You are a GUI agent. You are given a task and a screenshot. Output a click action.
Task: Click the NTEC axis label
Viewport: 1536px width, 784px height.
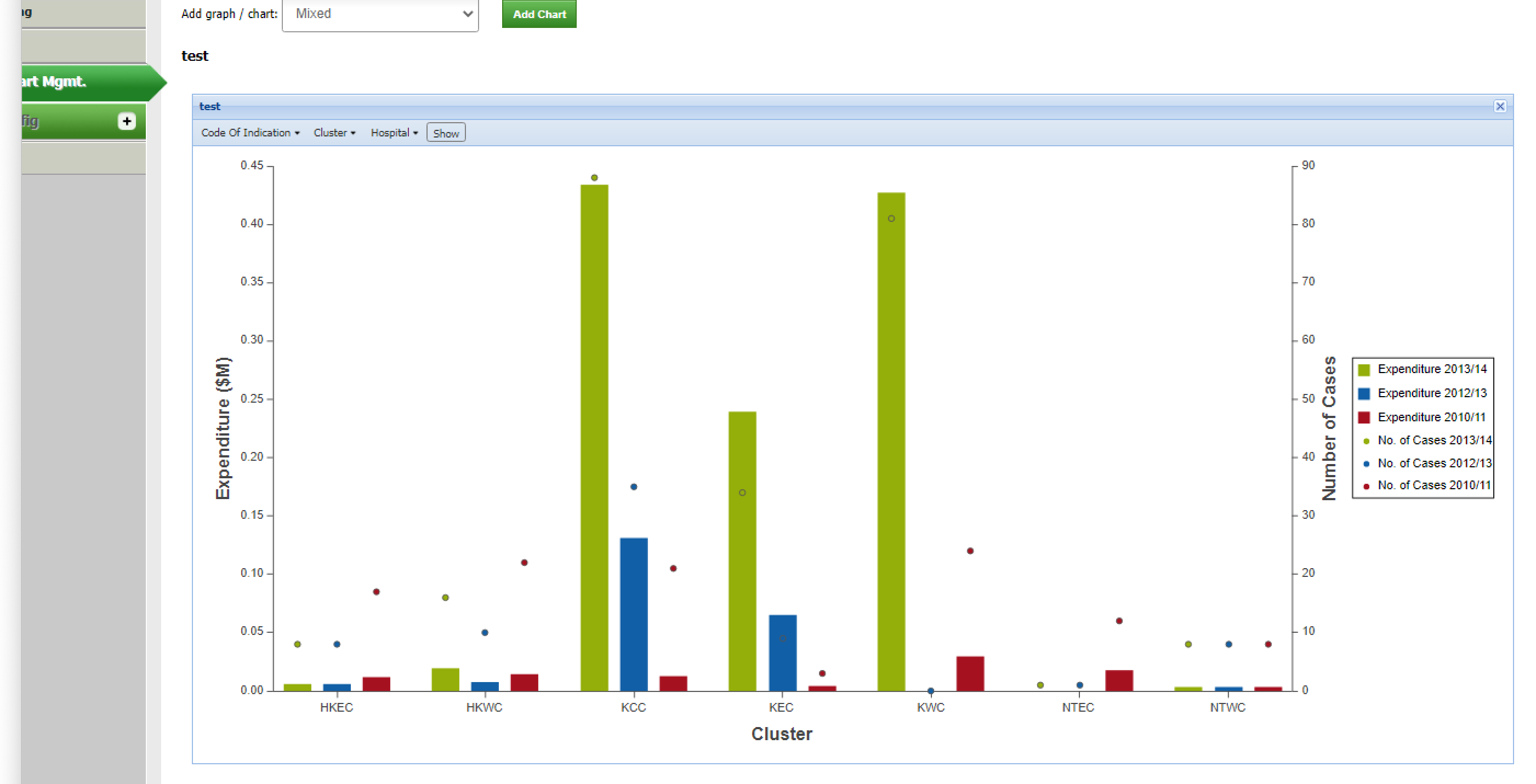(x=1078, y=708)
